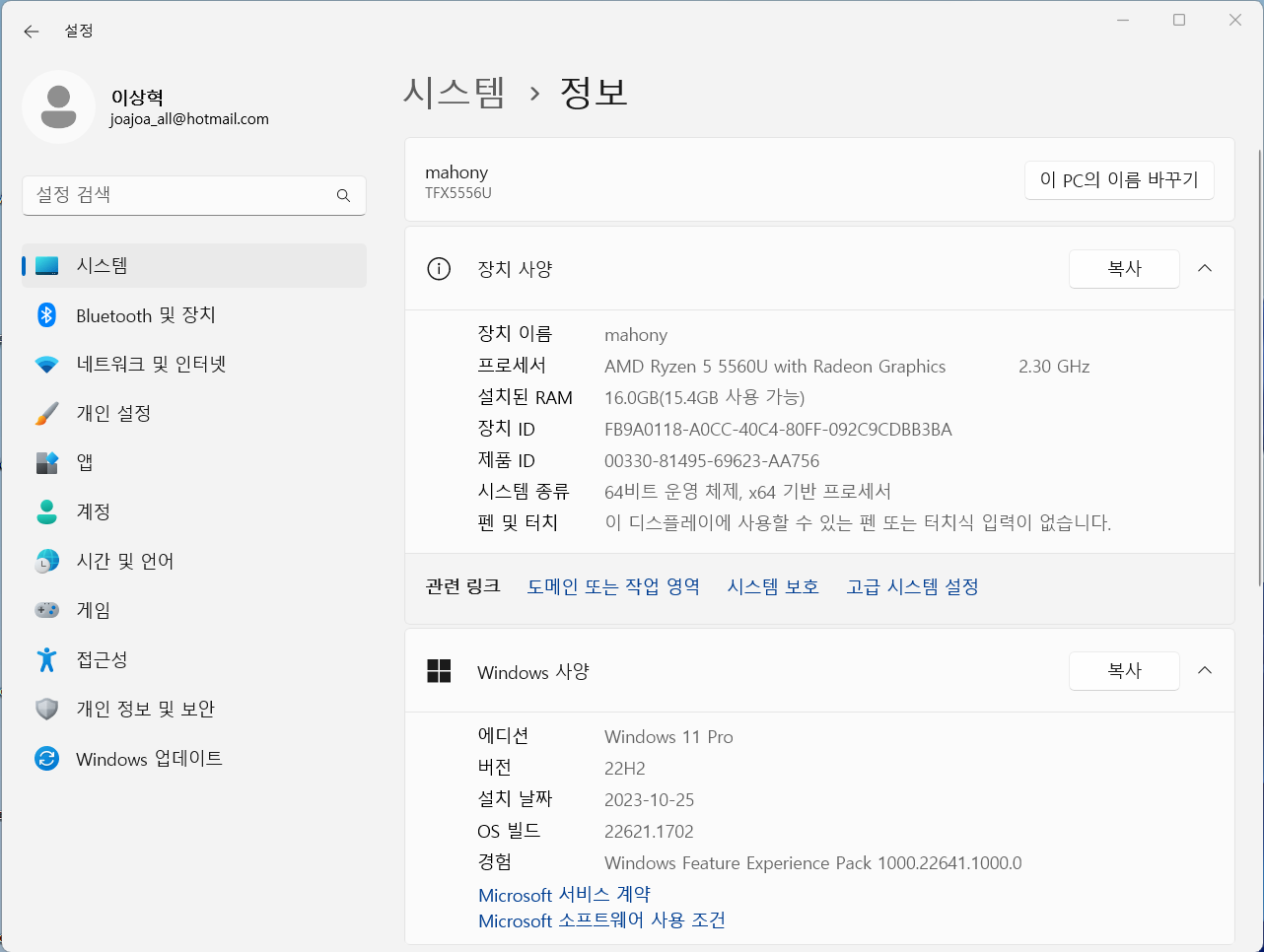
Task: Click the back arrow in title bar
Action: (x=32, y=32)
